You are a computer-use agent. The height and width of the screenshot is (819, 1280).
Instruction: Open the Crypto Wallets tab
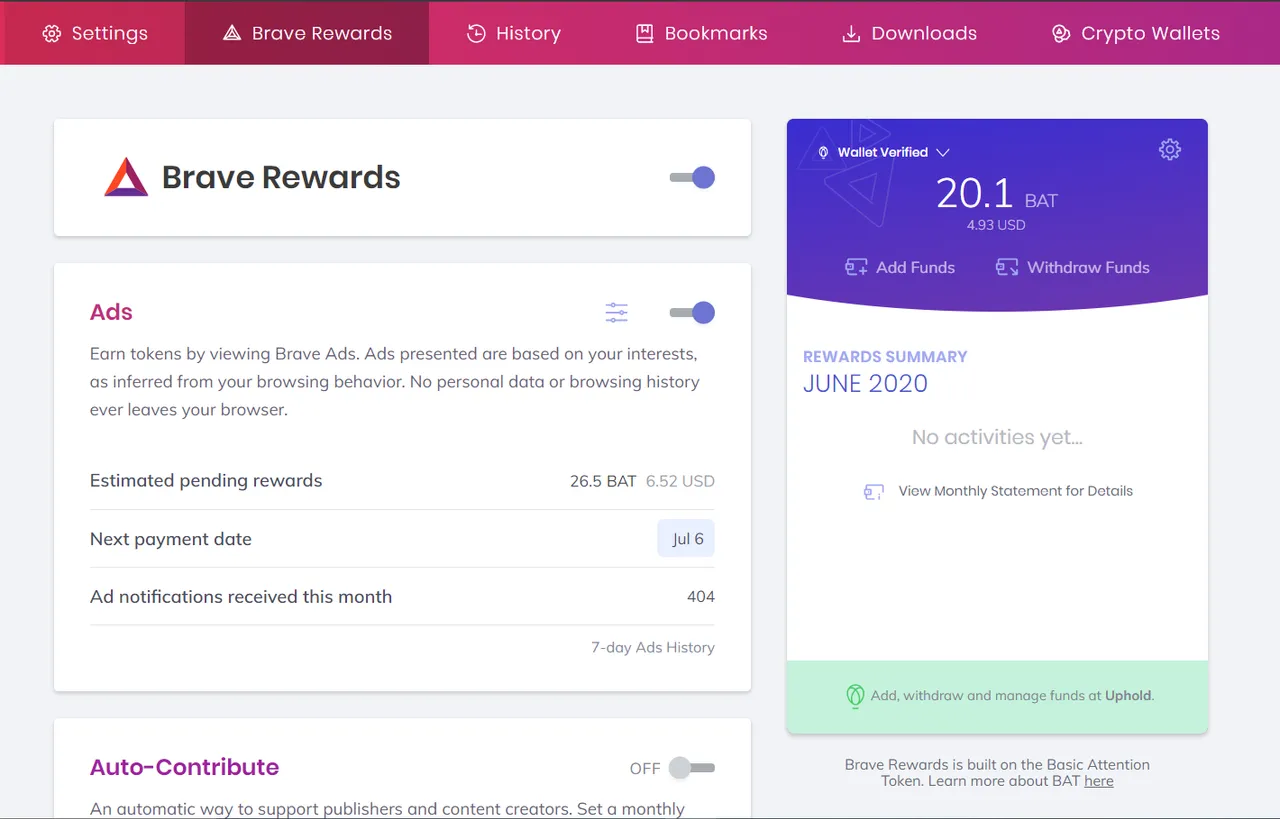[x=1136, y=33]
